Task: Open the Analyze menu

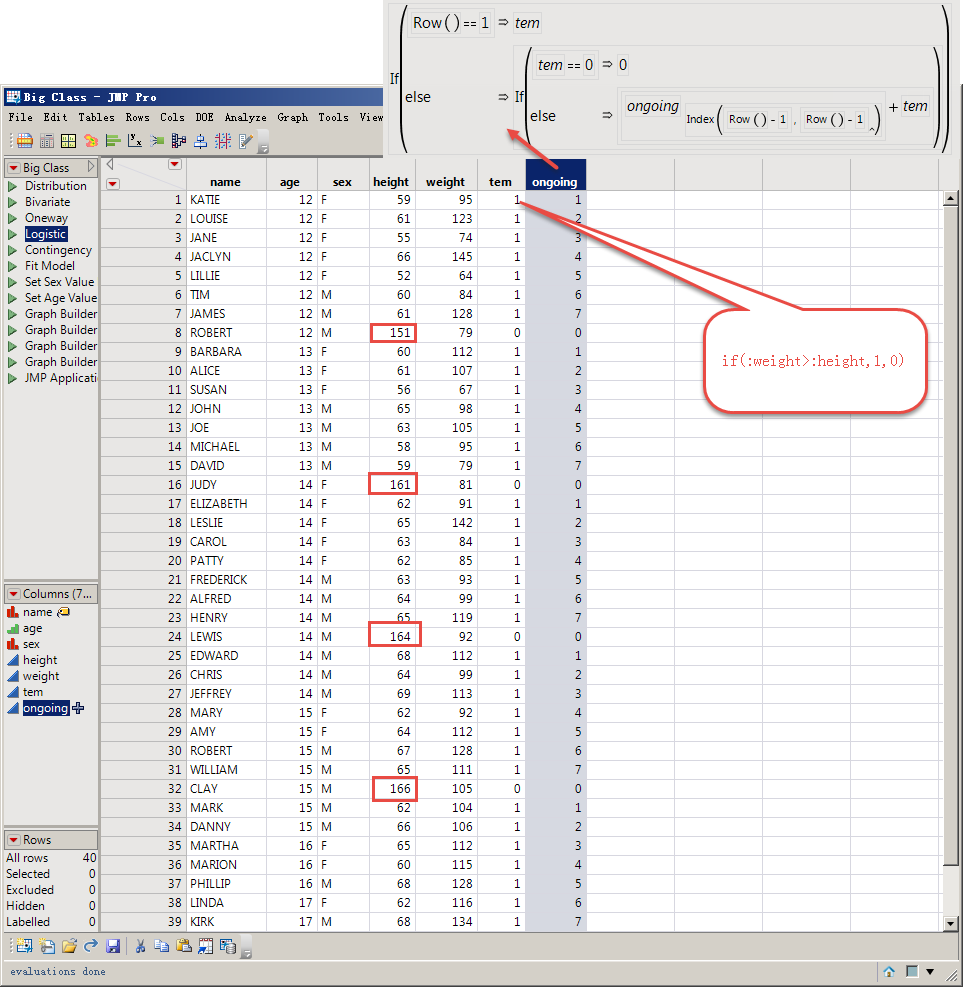Action: click(245, 117)
